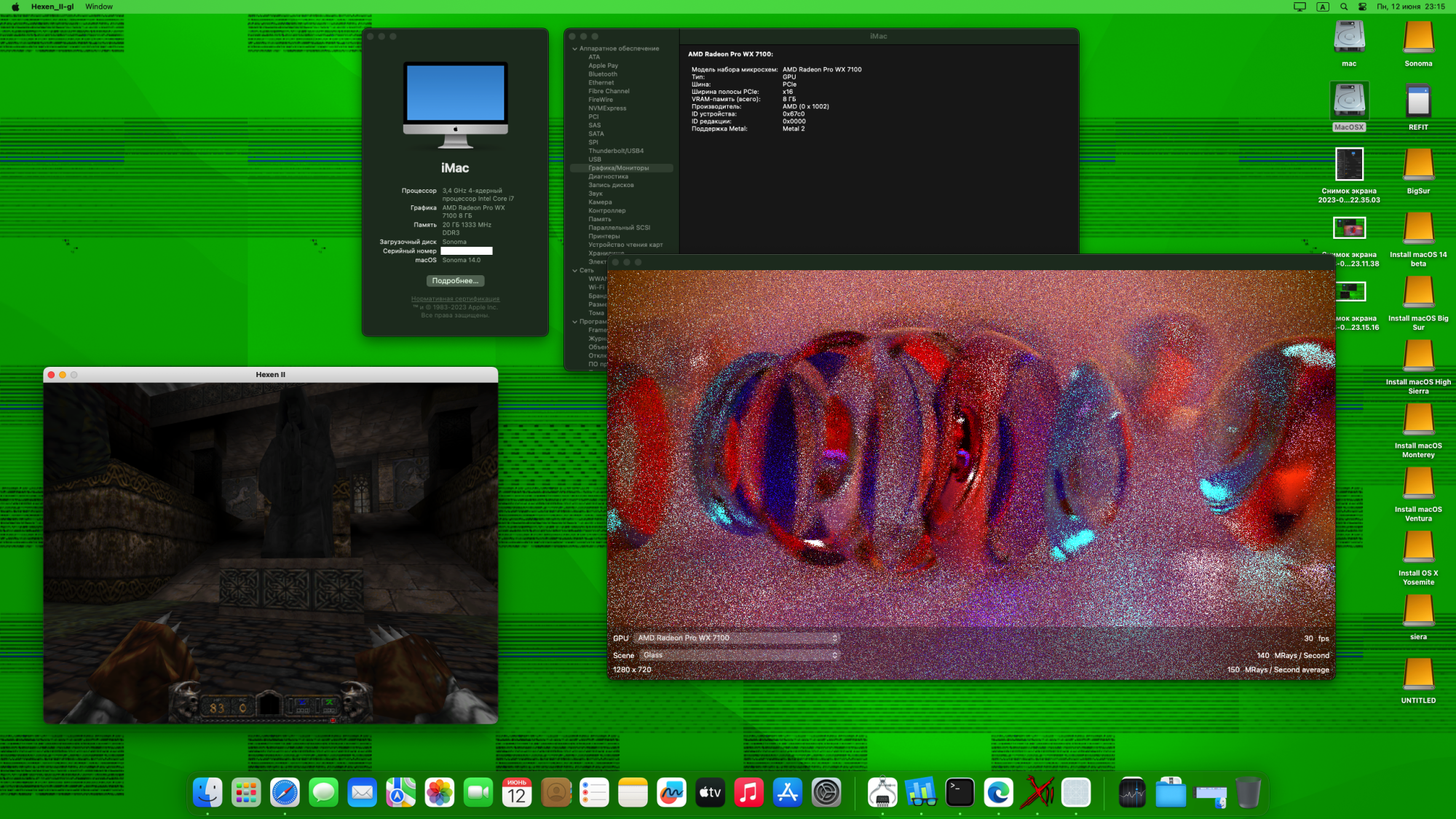Open the Hexen_II-gl application menu
1456x819 pixels.
click(52, 7)
